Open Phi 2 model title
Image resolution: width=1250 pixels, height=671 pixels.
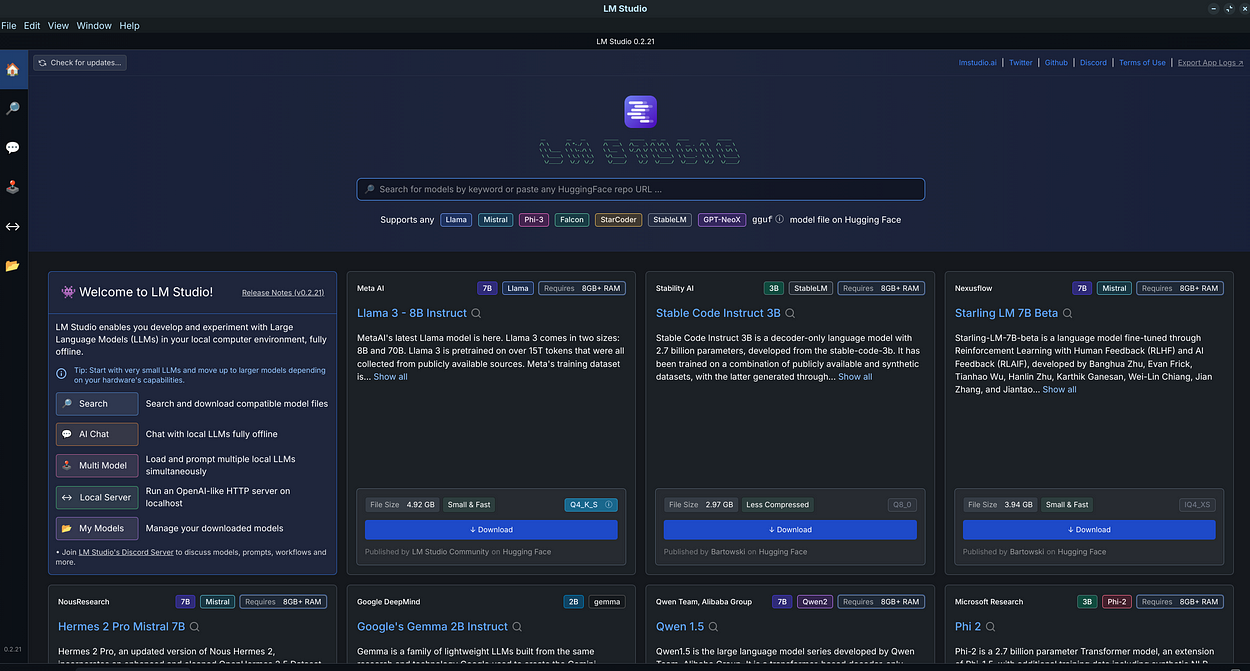(968, 627)
